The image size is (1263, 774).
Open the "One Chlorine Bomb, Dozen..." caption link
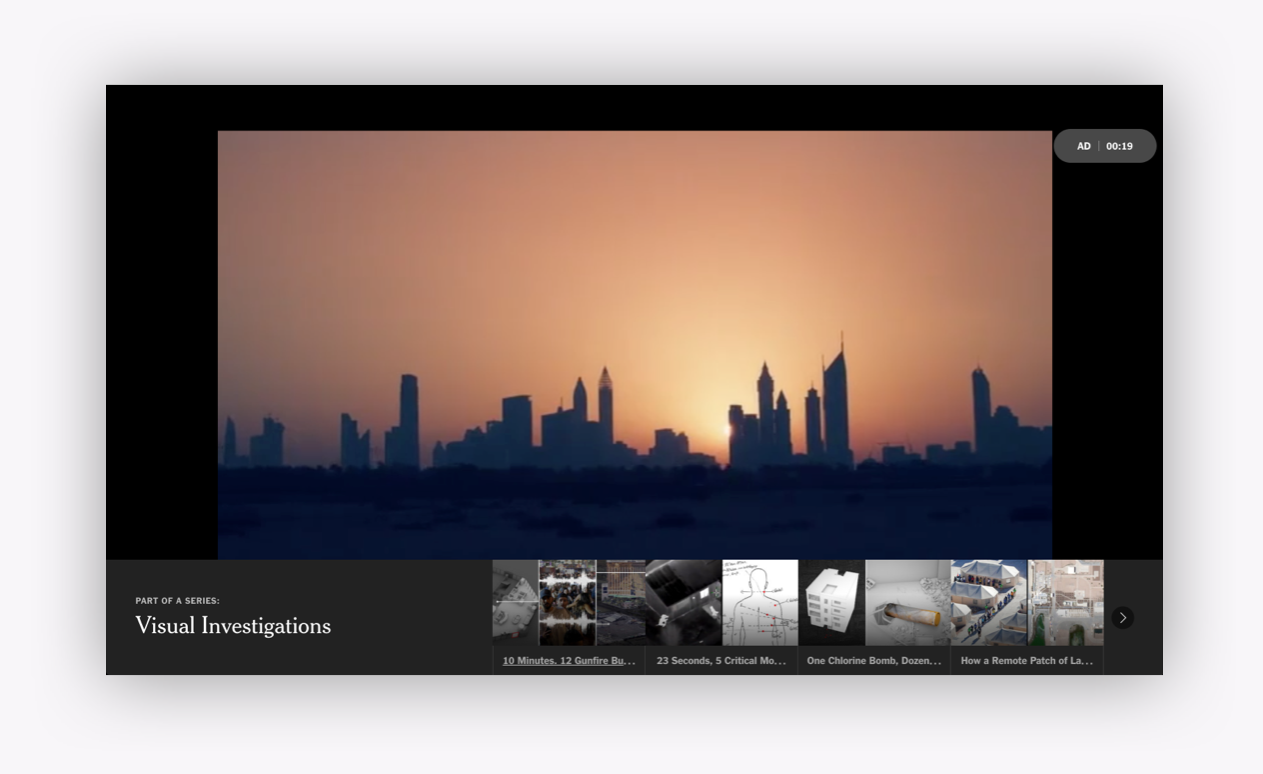[x=874, y=661]
